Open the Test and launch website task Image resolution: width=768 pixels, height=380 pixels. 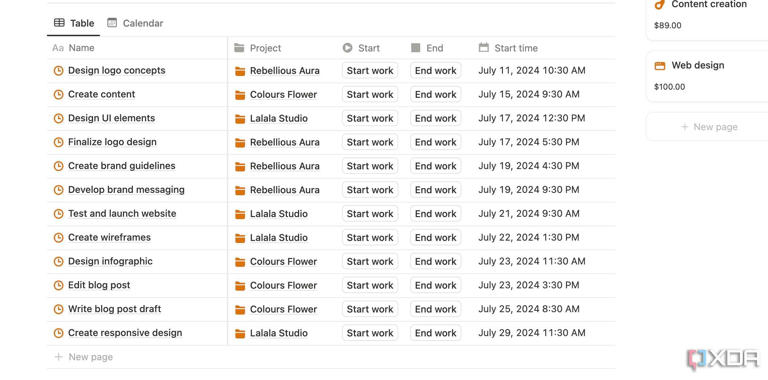(x=122, y=214)
